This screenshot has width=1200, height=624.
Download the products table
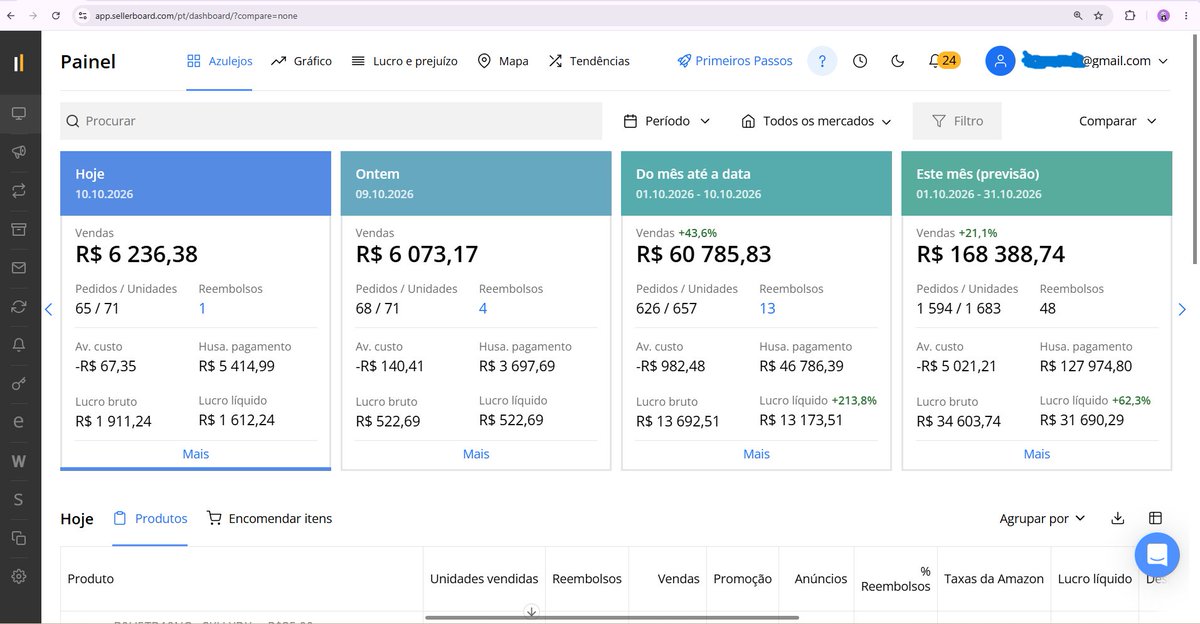point(1118,518)
